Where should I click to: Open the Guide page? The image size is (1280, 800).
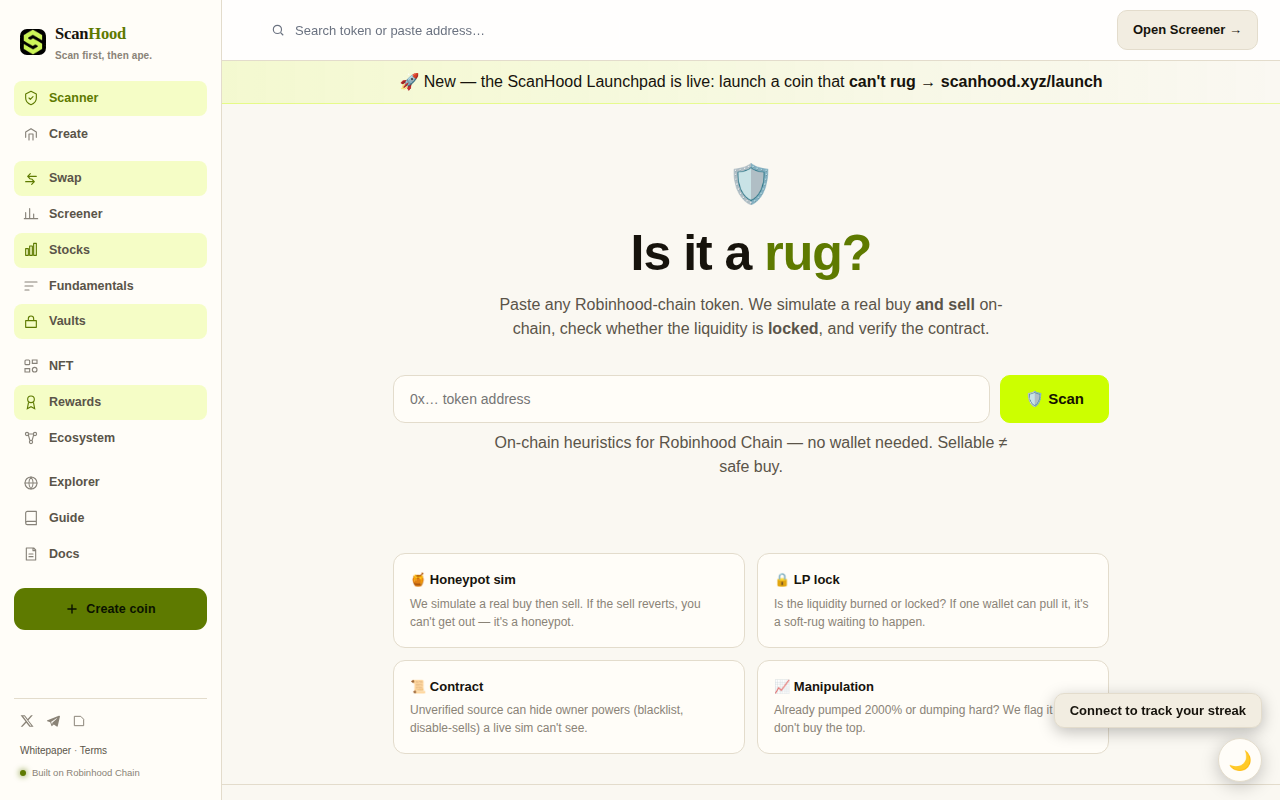[x=110, y=518]
